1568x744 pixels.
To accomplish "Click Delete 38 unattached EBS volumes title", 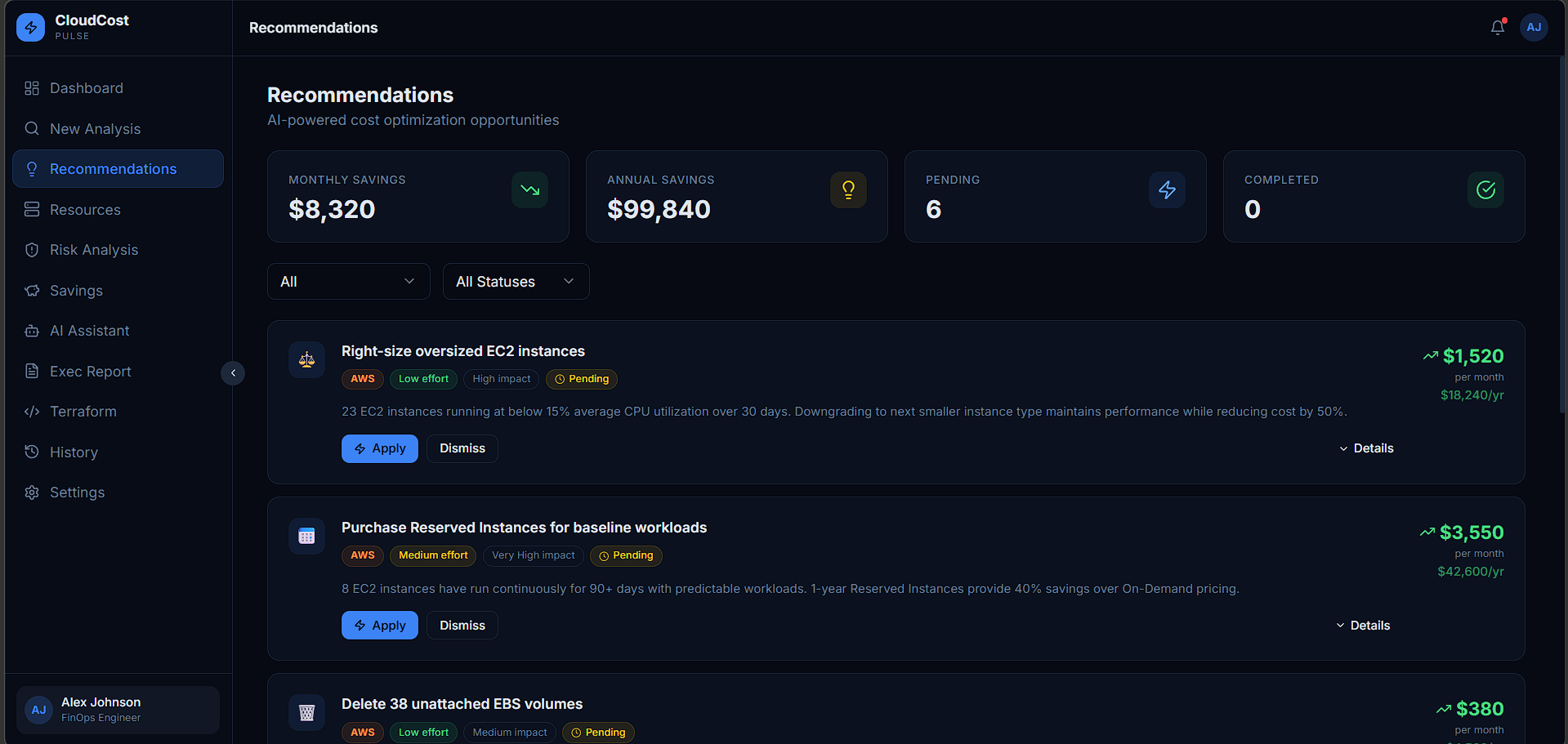I will click(x=462, y=704).
